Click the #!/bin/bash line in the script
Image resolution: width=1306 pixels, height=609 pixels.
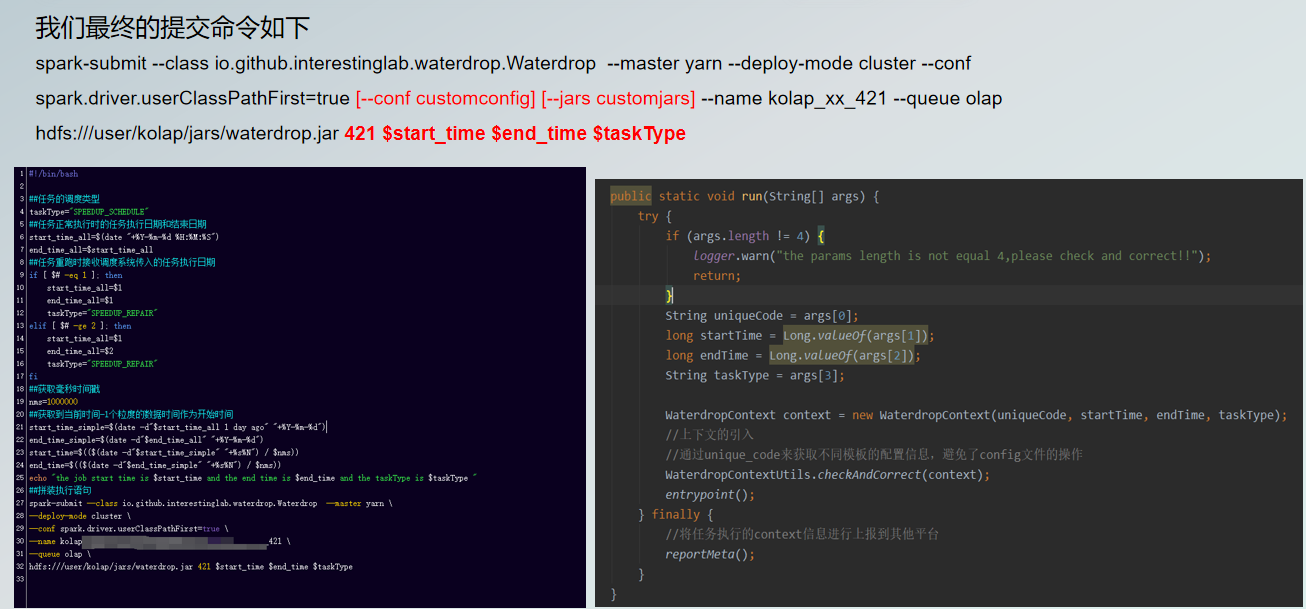(54, 174)
